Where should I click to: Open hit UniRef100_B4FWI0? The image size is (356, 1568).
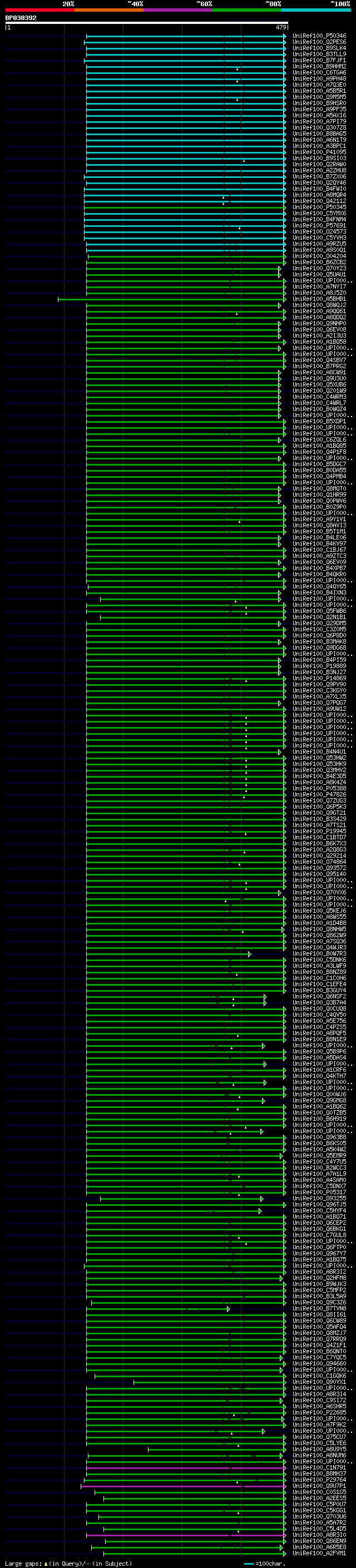pos(319,189)
